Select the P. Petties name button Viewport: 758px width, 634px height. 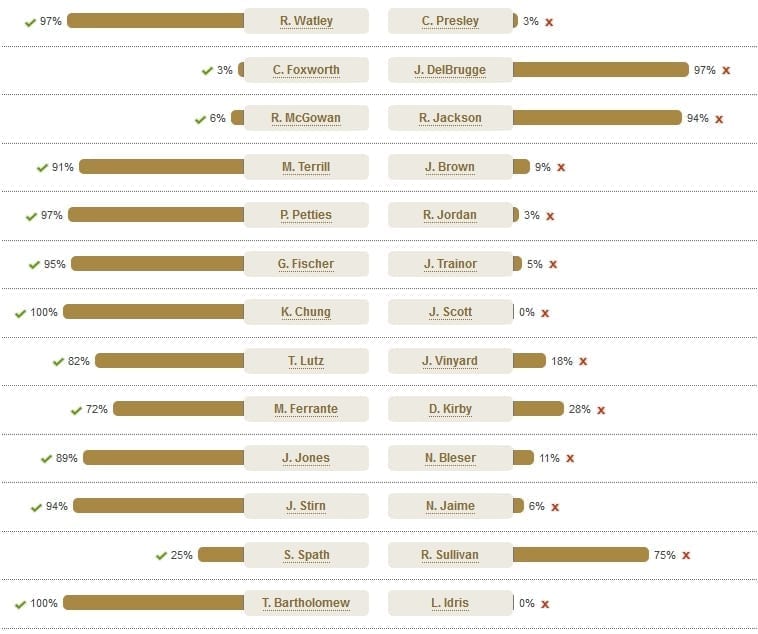click(x=306, y=215)
